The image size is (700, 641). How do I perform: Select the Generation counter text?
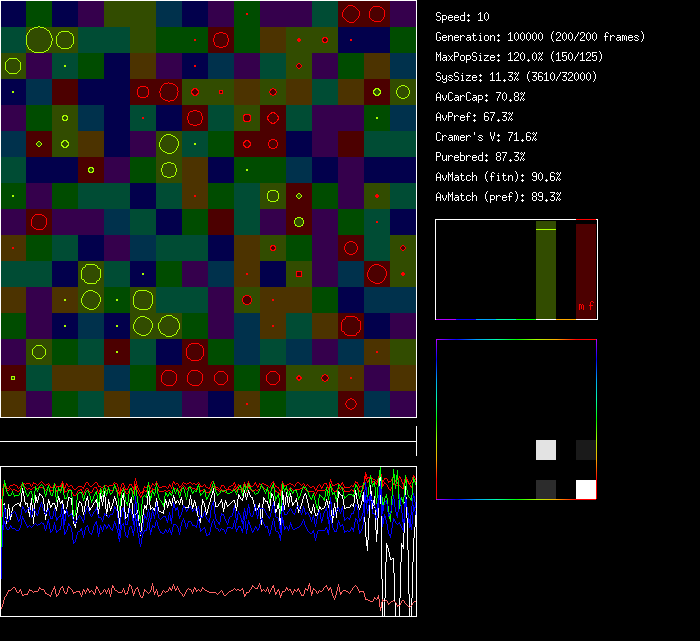[540, 37]
